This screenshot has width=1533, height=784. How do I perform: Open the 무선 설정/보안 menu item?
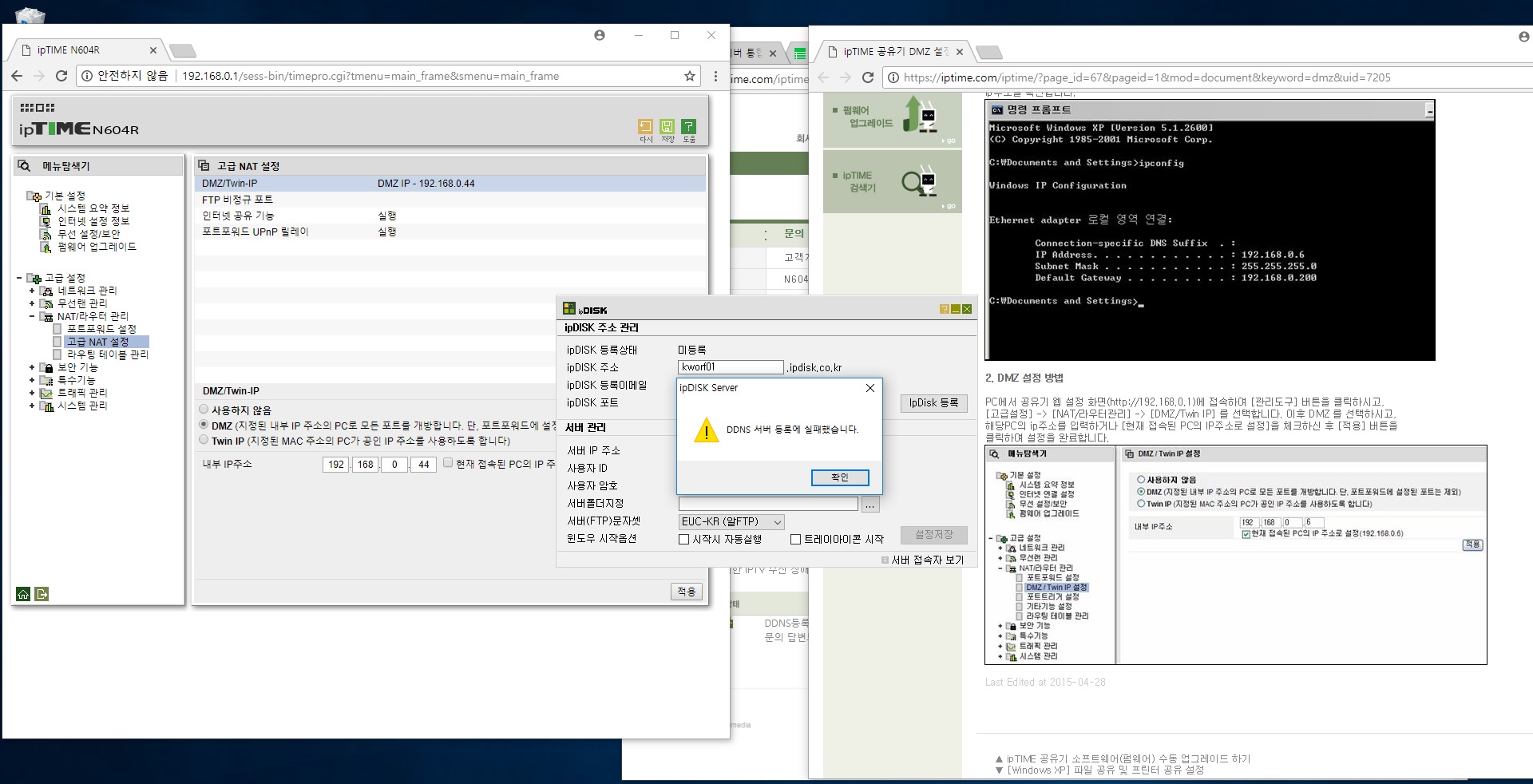click(89, 234)
